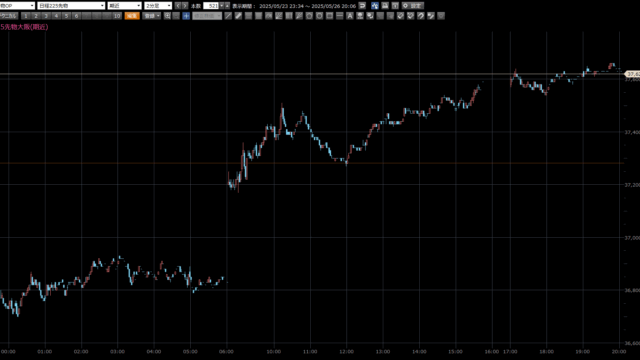Click the 37,200 price axis label
The height and width of the screenshot is (360, 640).
(x=632, y=185)
